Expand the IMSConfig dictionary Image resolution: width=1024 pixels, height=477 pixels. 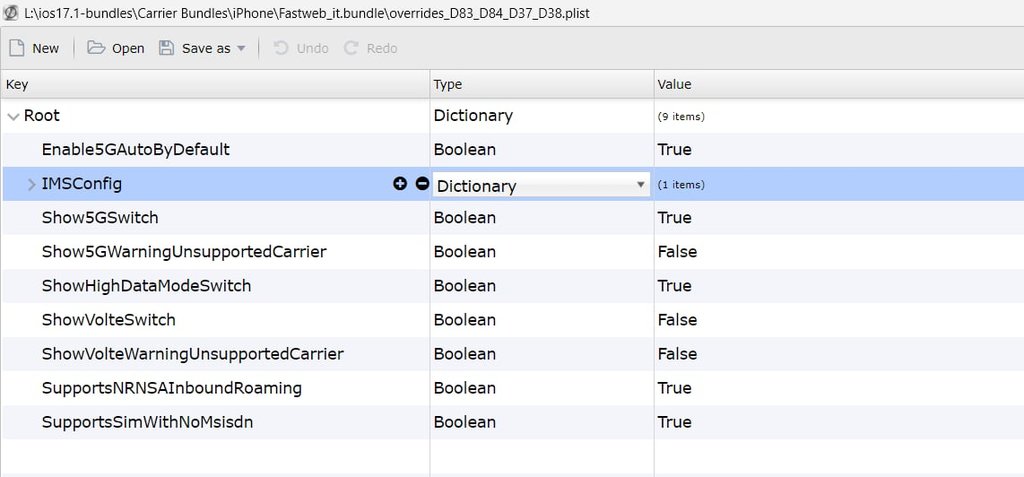[31, 185]
